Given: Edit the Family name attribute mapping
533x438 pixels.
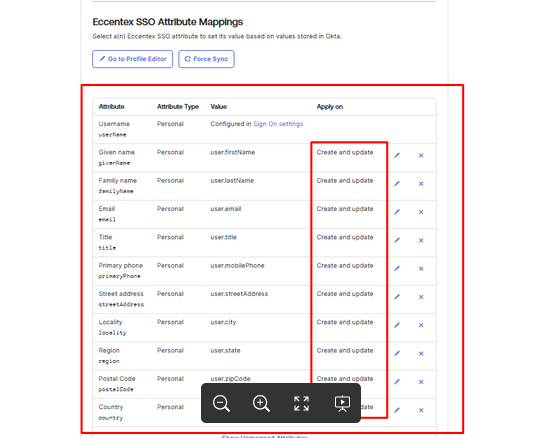Looking at the screenshot, I should point(397,183).
